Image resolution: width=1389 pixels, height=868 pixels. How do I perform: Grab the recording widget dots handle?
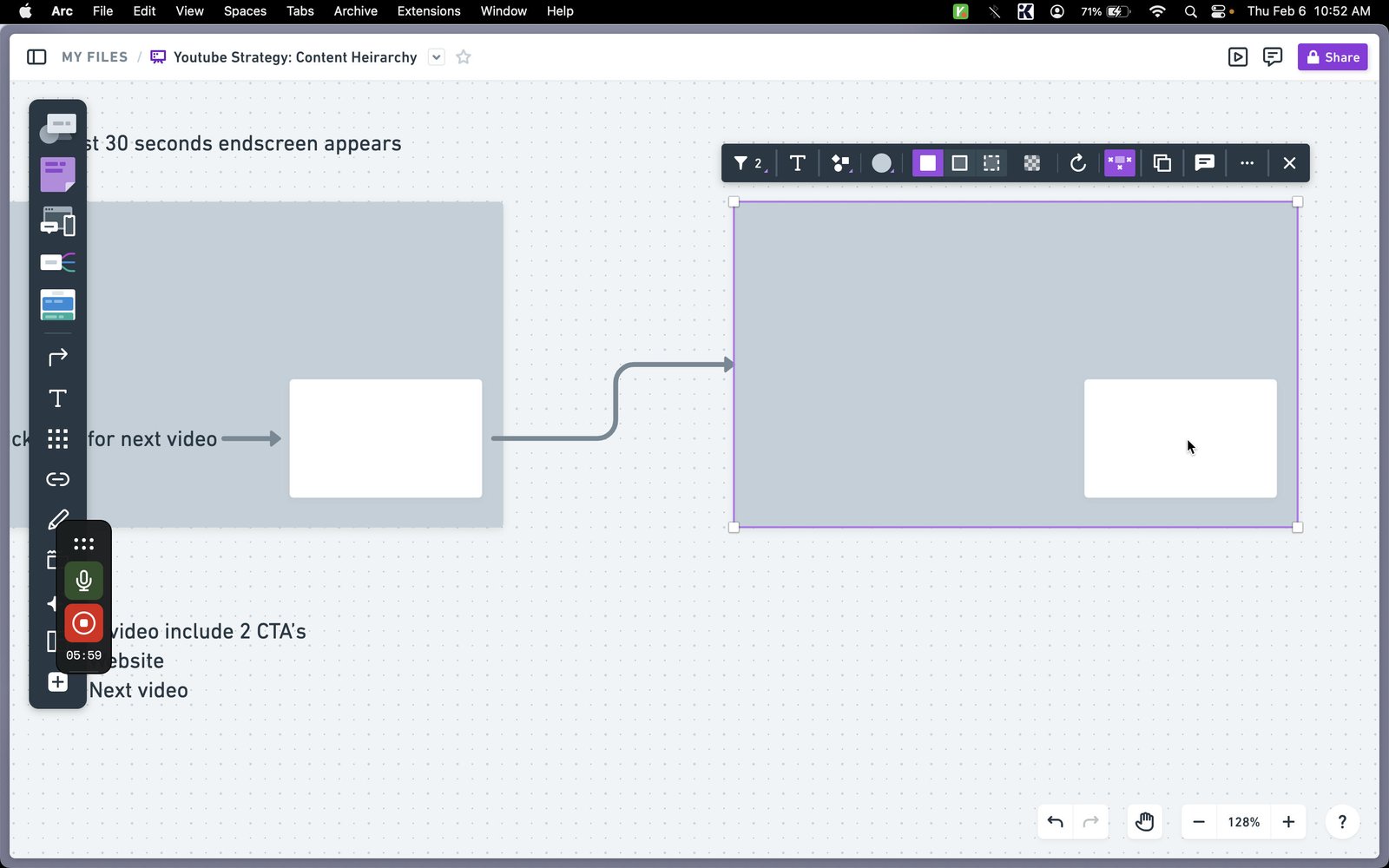[x=83, y=544]
